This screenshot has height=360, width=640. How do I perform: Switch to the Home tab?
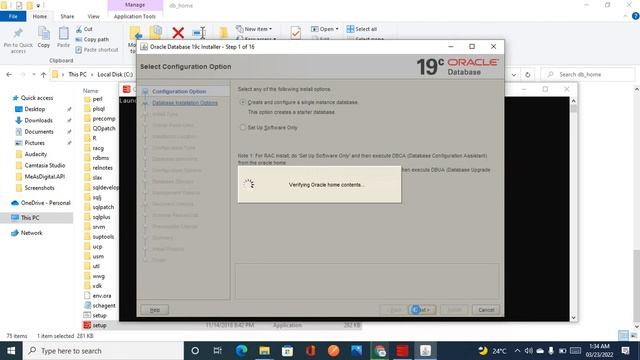[x=40, y=16]
